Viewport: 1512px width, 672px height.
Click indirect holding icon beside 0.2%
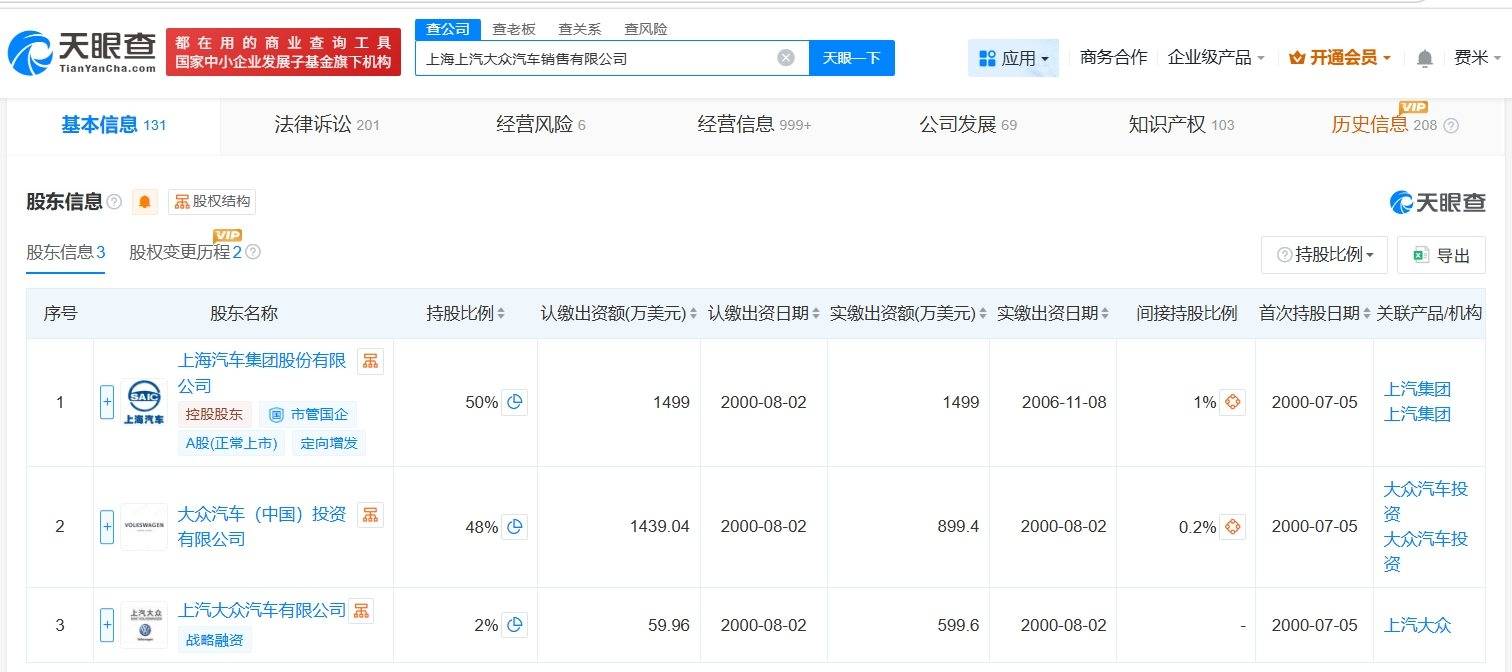point(1232,526)
